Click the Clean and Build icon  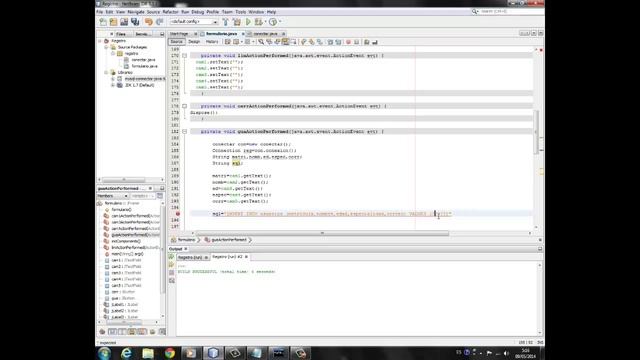(x=237, y=22)
